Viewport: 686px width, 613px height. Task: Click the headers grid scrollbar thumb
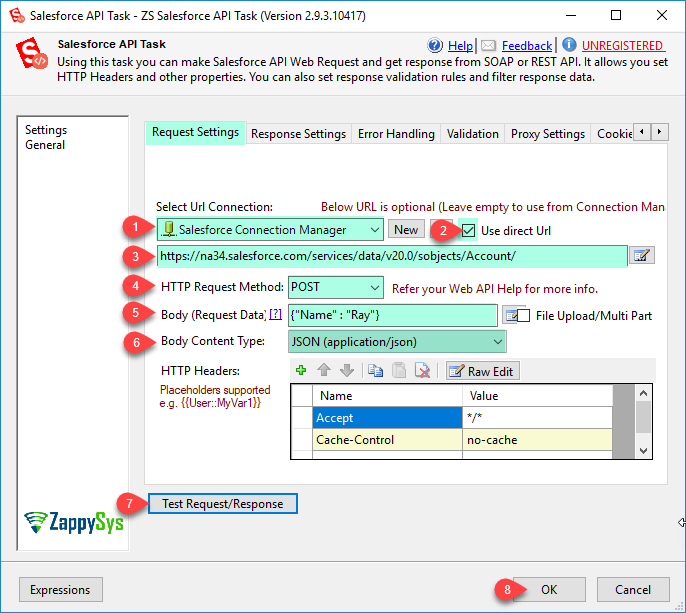(643, 417)
